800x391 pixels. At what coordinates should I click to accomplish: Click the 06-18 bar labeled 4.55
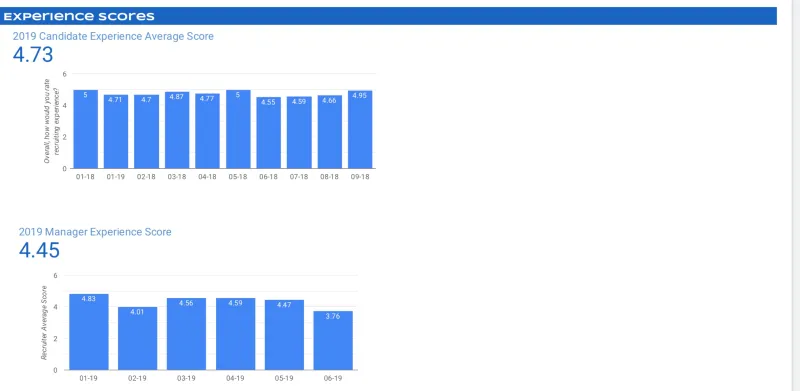click(x=268, y=133)
